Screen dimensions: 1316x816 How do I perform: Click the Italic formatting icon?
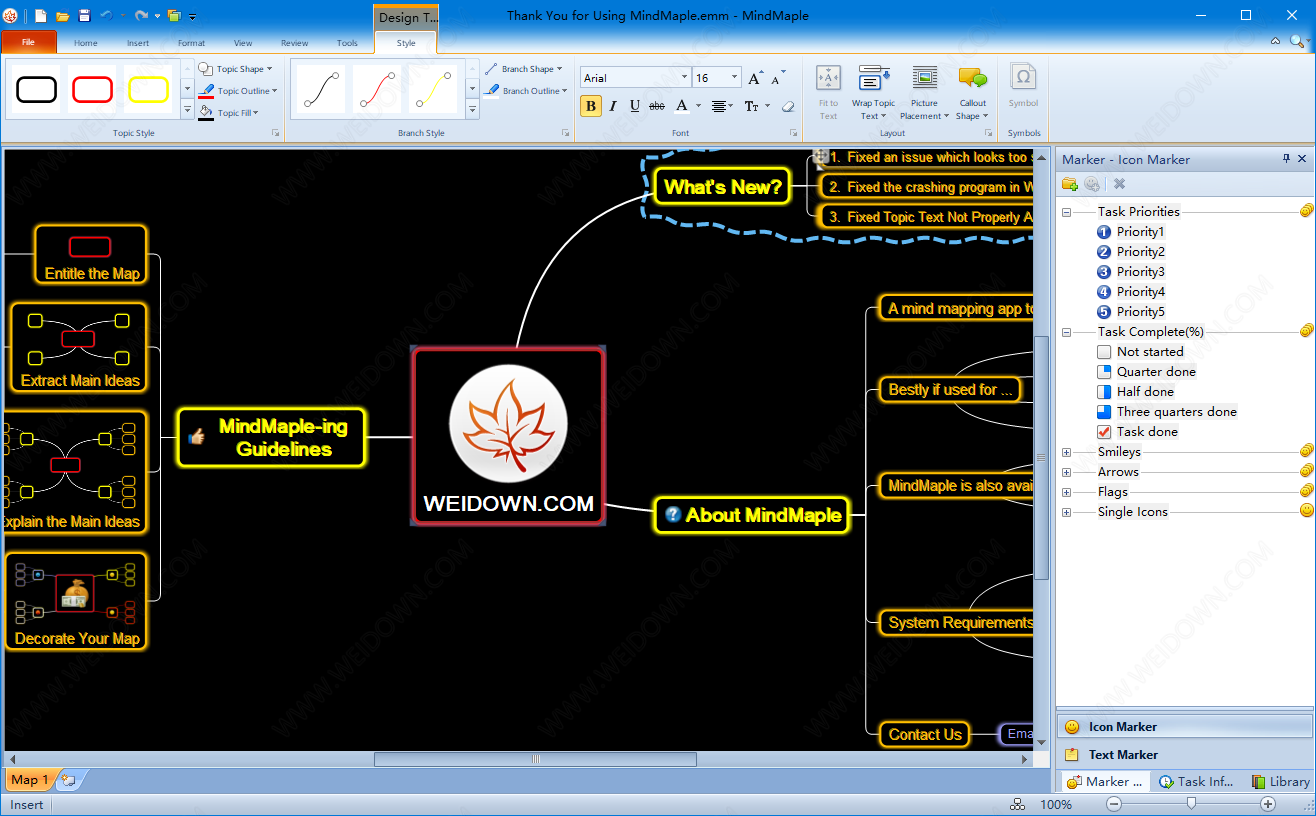coord(613,106)
